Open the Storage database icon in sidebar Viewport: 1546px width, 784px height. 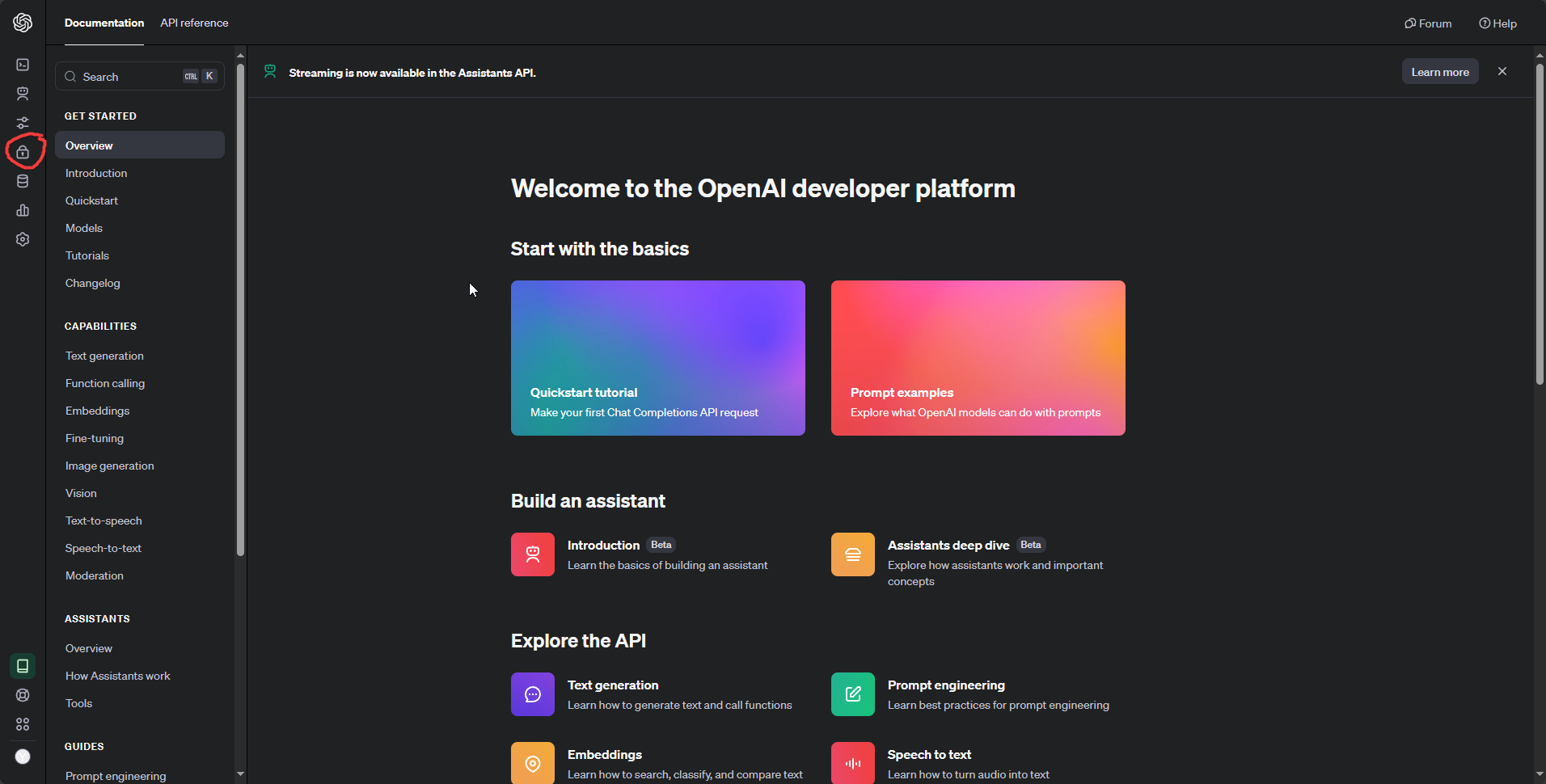23,181
